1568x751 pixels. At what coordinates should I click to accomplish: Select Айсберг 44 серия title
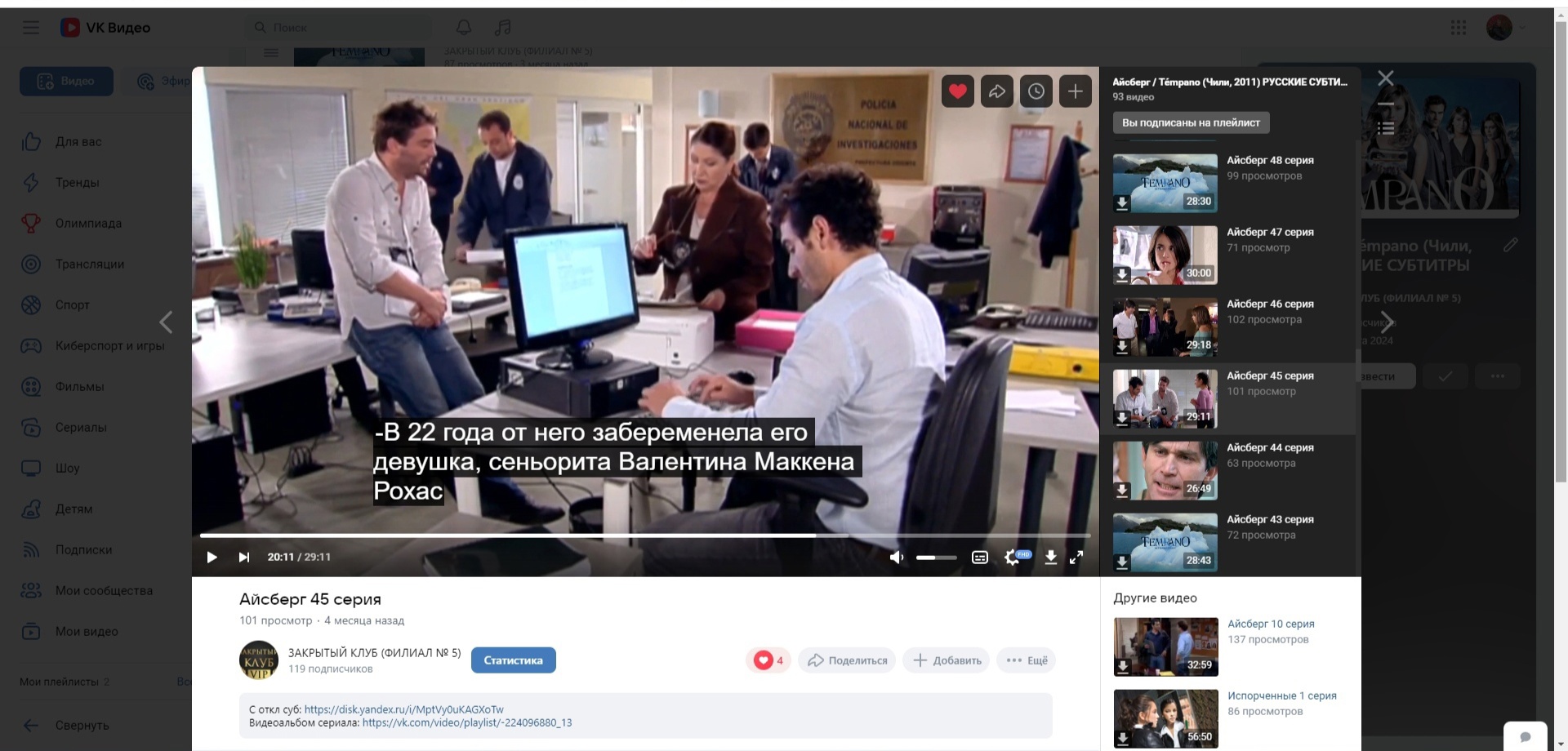[x=1270, y=447]
